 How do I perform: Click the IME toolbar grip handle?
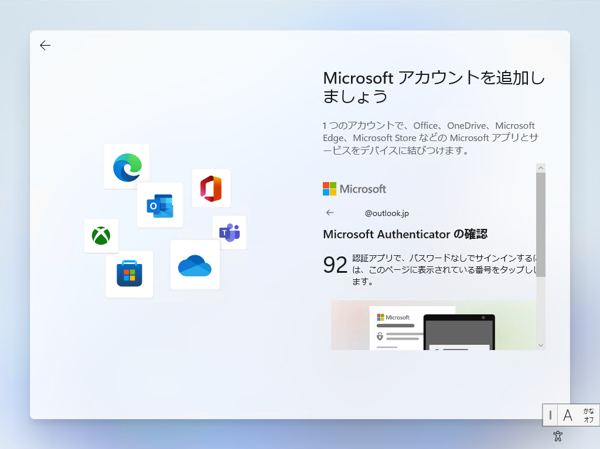[x=550, y=415]
